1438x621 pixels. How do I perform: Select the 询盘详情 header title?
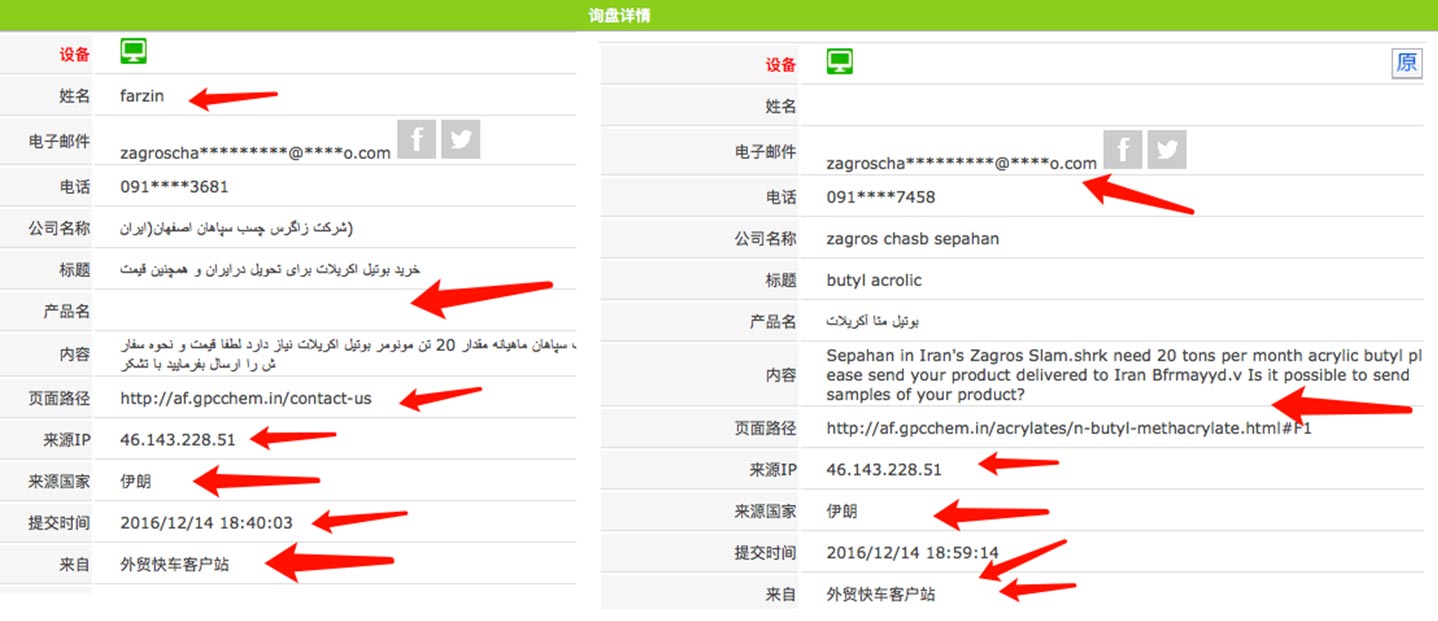click(x=619, y=15)
